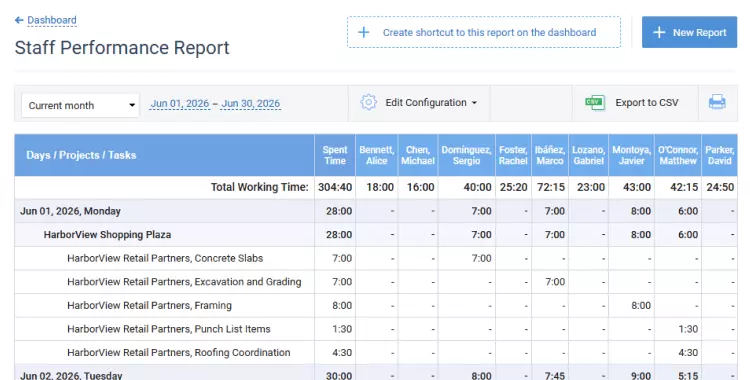This screenshot has width=750, height=380.
Task: Open the Current month period dropdown
Action: (x=80, y=105)
